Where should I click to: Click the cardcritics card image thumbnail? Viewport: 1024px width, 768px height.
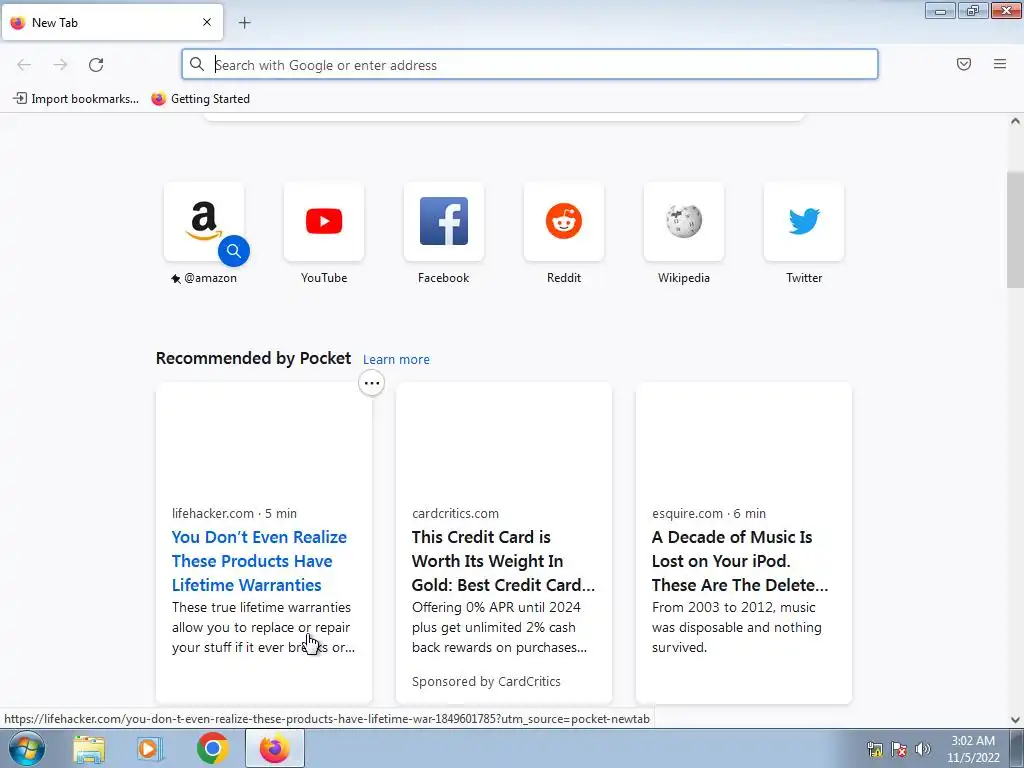click(x=504, y=437)
